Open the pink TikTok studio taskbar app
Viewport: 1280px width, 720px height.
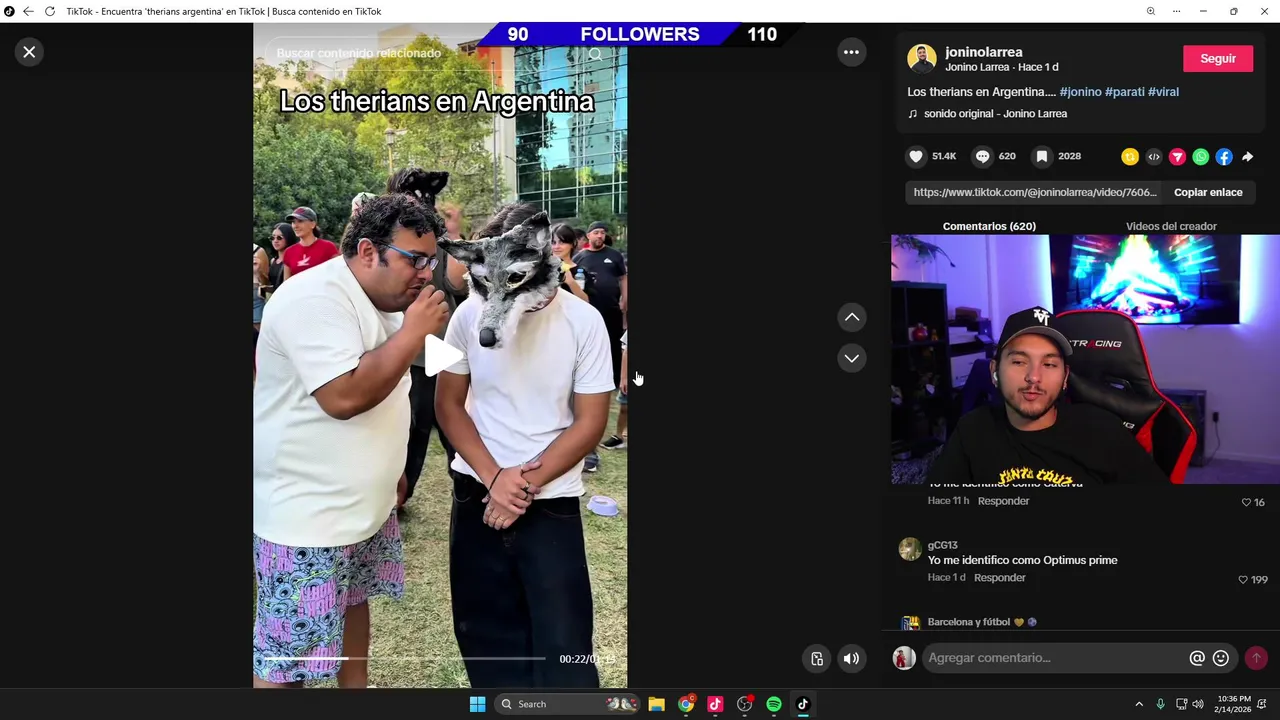[715, 704]
